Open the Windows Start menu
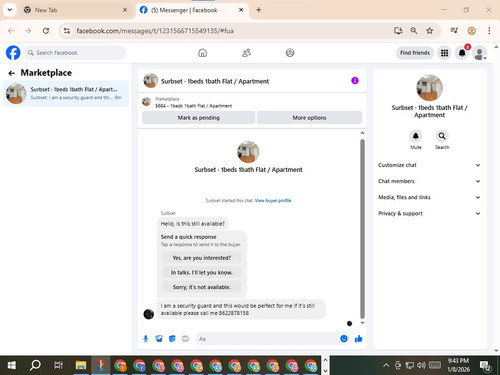Image resolution: width=500 pixels, height=375 pixels. 12,365
